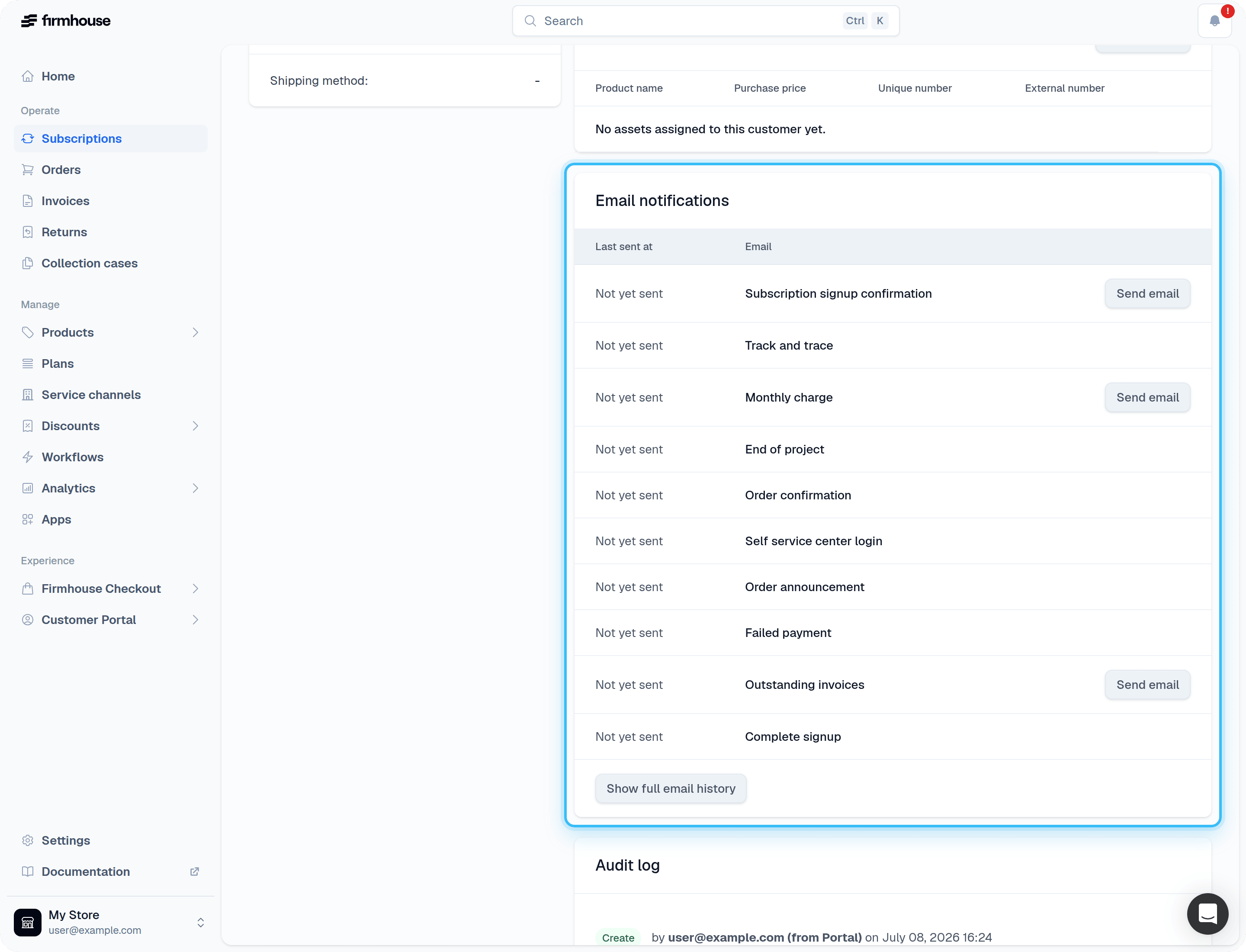Go to Home in the sidebar

tap(110, 76)
